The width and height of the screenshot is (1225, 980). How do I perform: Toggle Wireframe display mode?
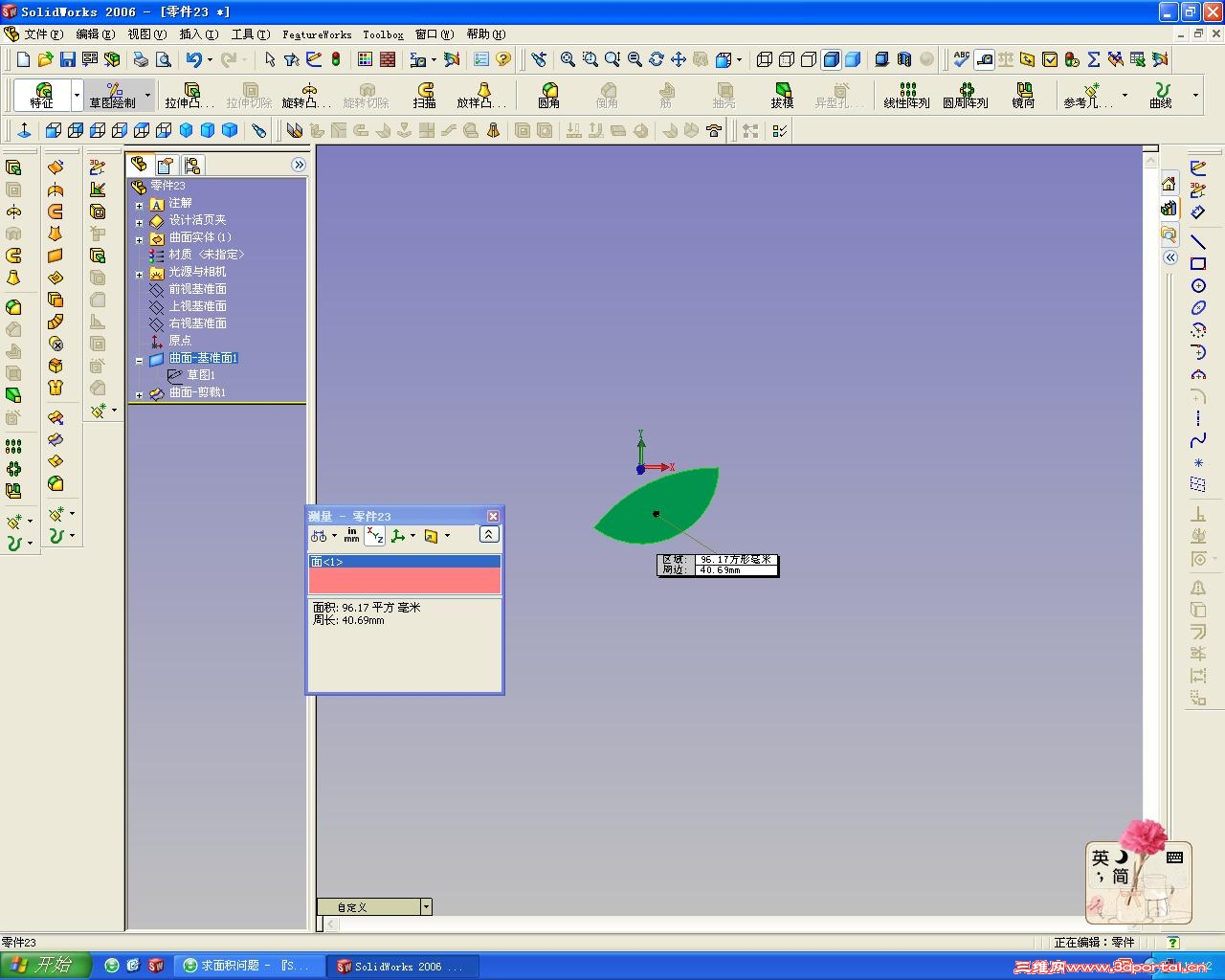(765, 59)
